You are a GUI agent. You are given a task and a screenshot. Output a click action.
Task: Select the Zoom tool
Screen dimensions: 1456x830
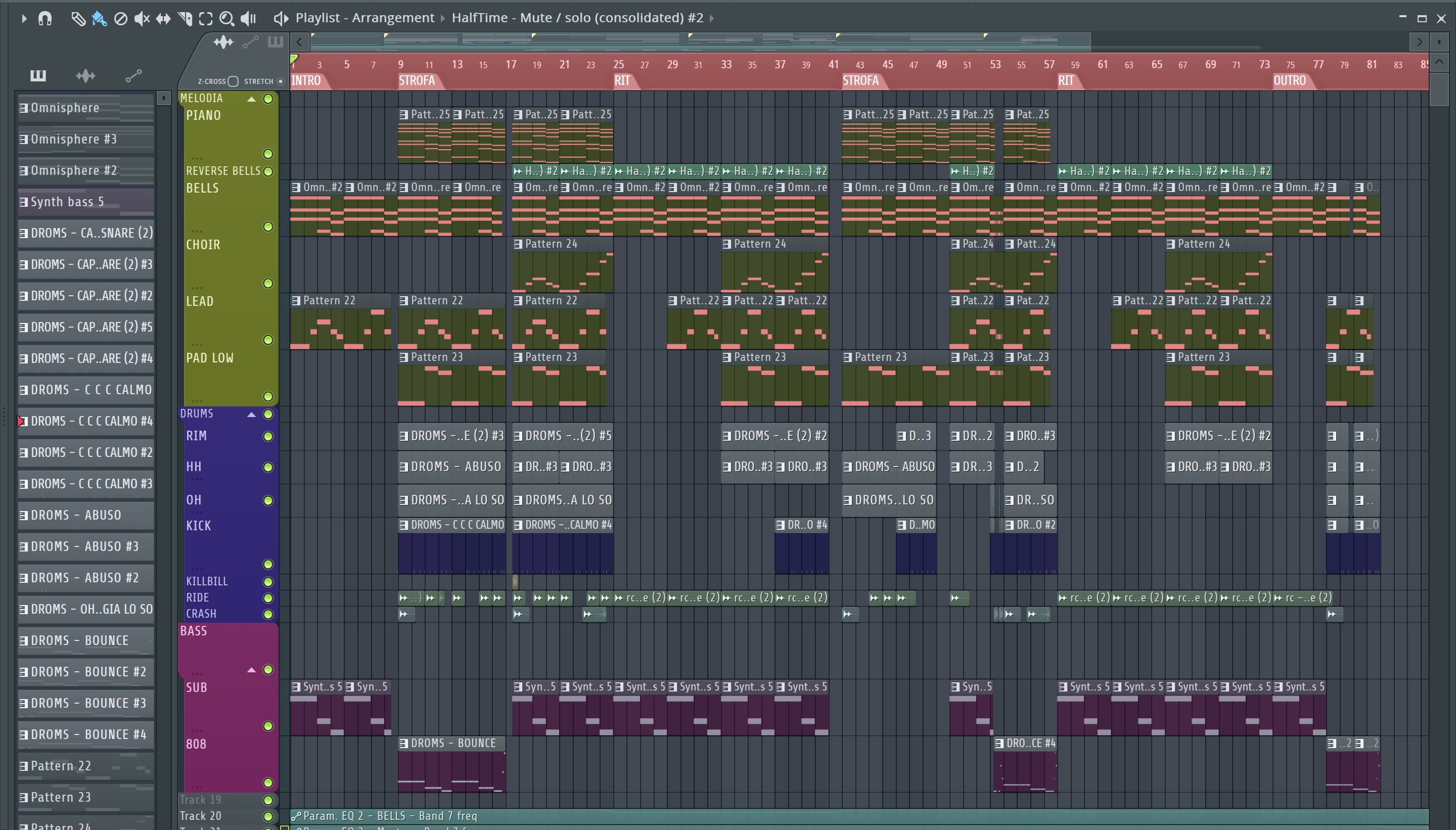pyautogui.click(x=226, y=19)
